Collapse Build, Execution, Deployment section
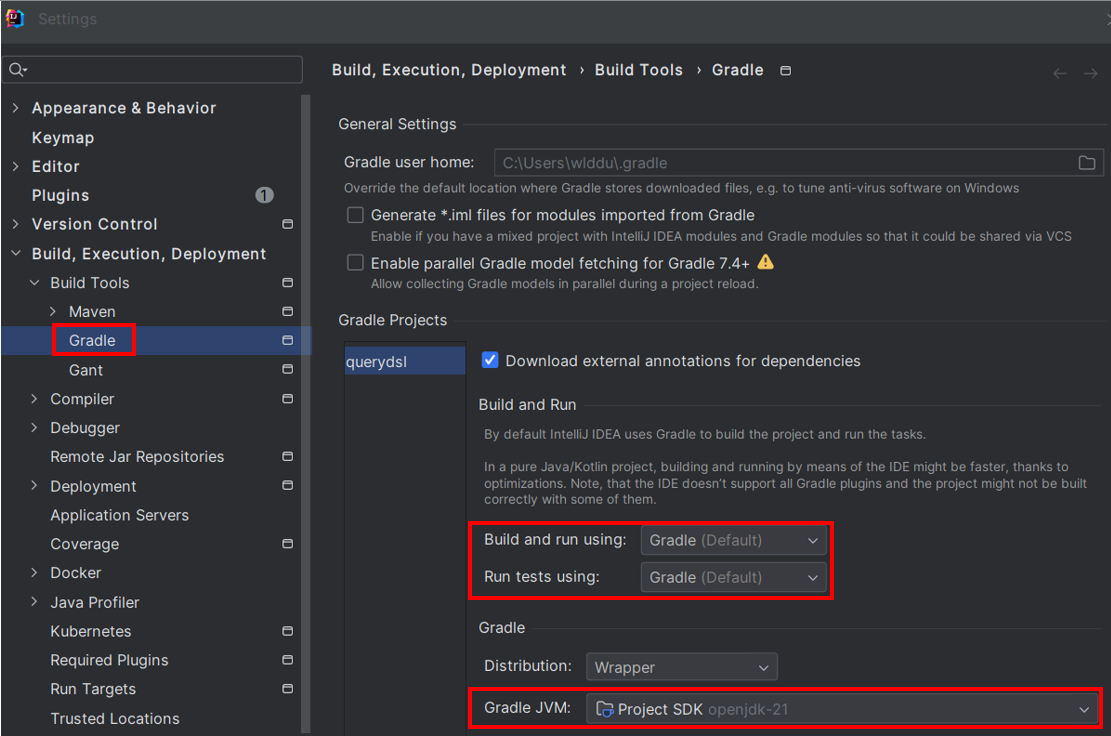 coord(16,253)
